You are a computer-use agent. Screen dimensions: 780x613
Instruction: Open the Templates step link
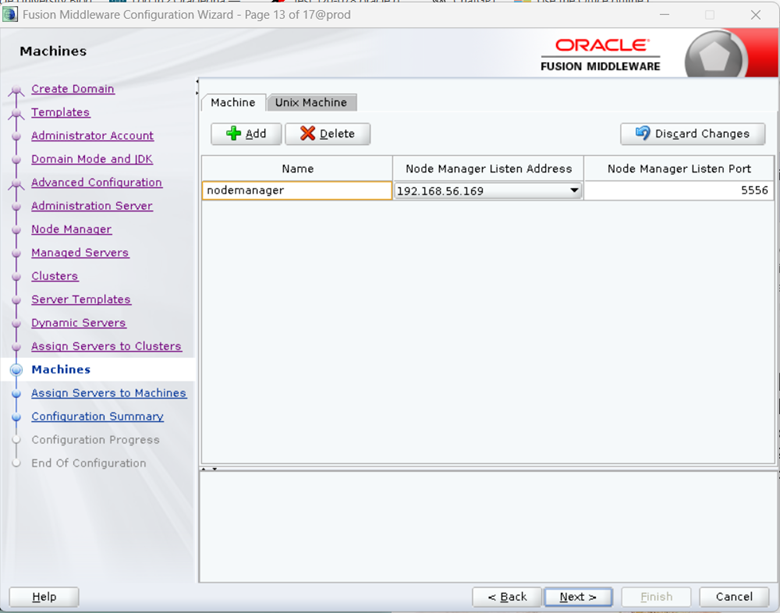pos(61,112)
